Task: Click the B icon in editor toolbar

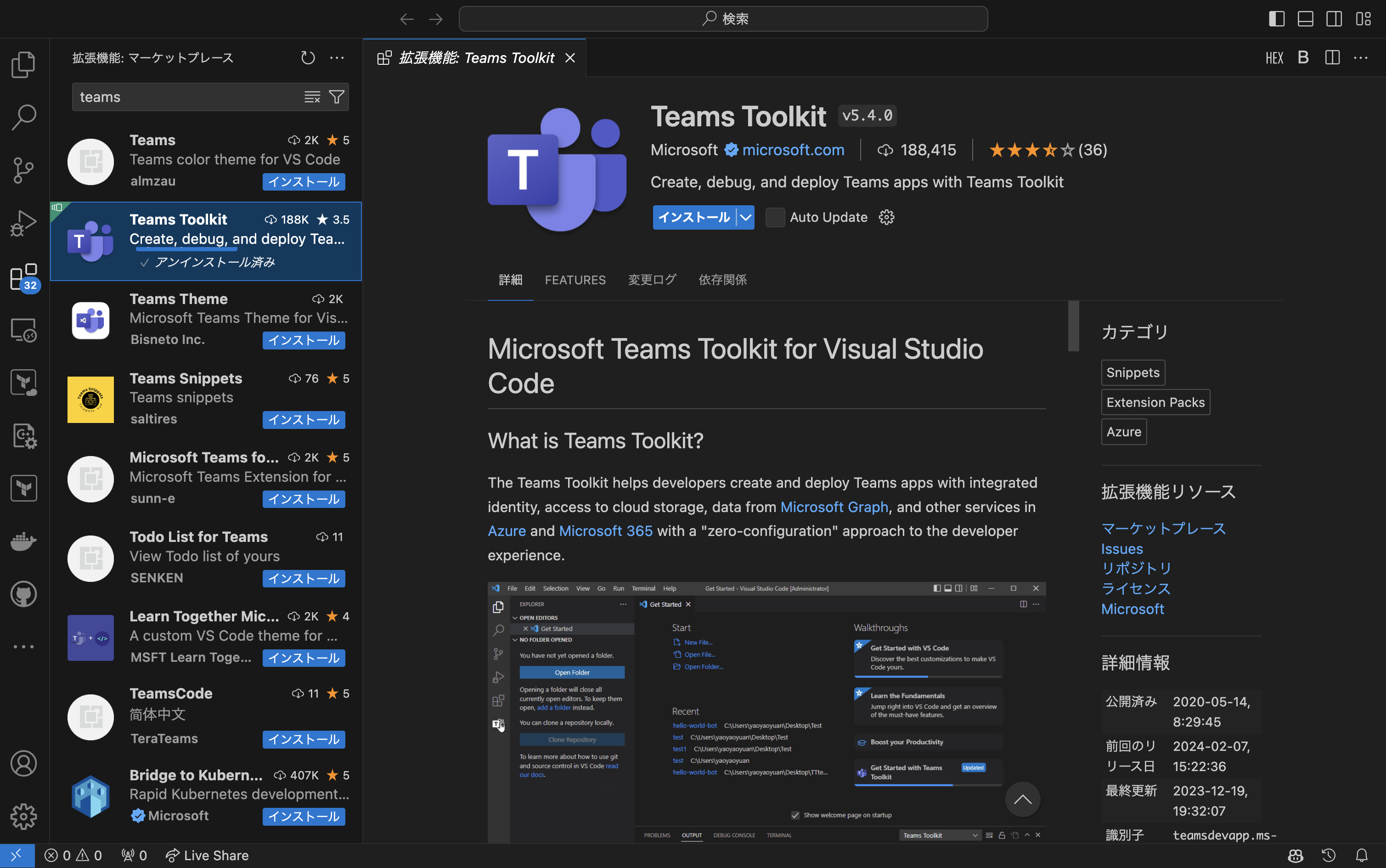Action: tap(1303, 57)
